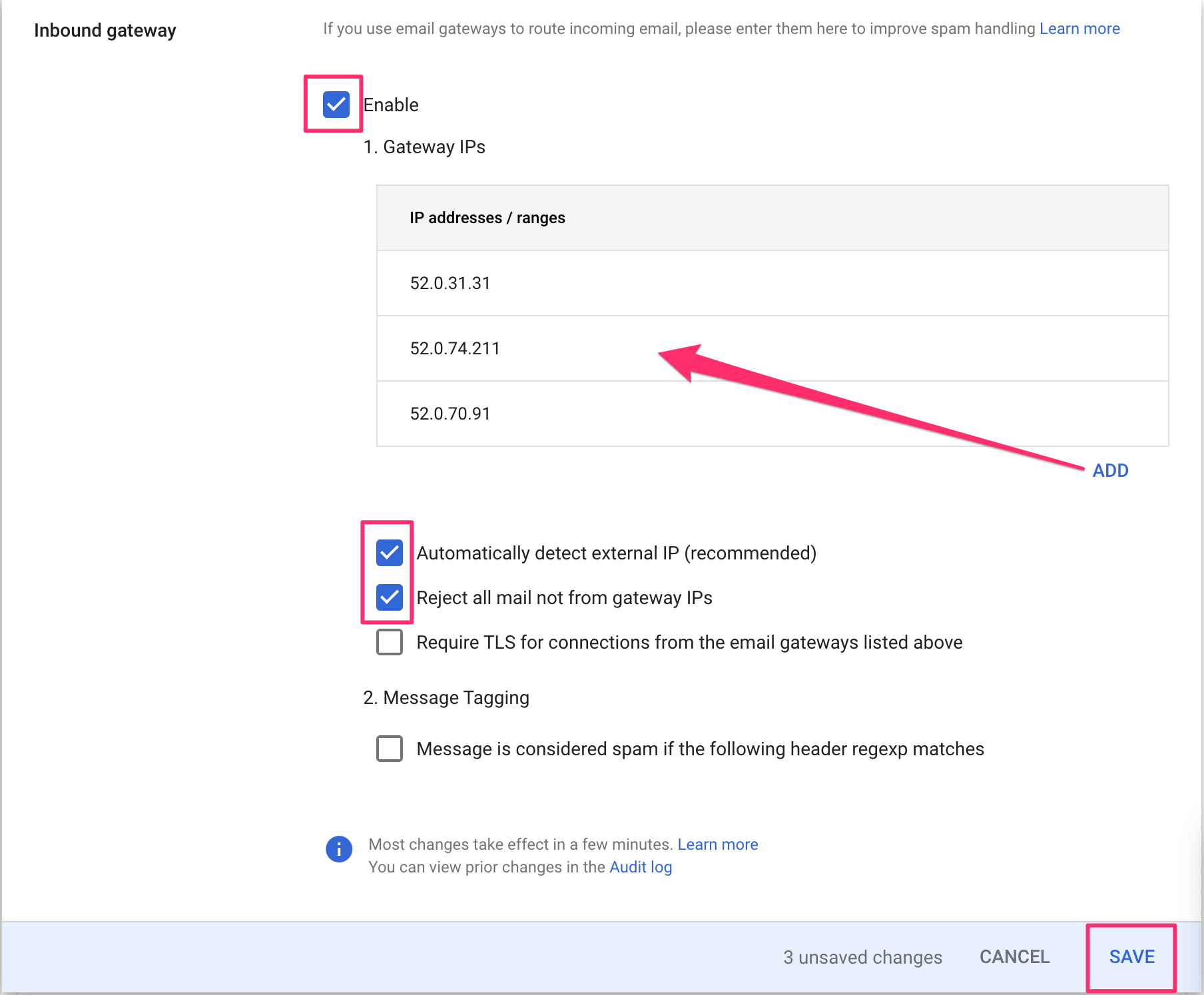Open Learn more link about changes taking effect
This screenshot has height=995, width=1204.
(717, 844)
